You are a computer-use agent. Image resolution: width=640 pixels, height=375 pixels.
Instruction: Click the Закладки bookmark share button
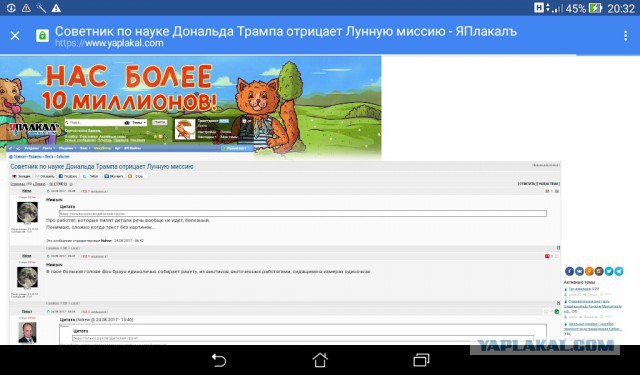coord(21,176)
